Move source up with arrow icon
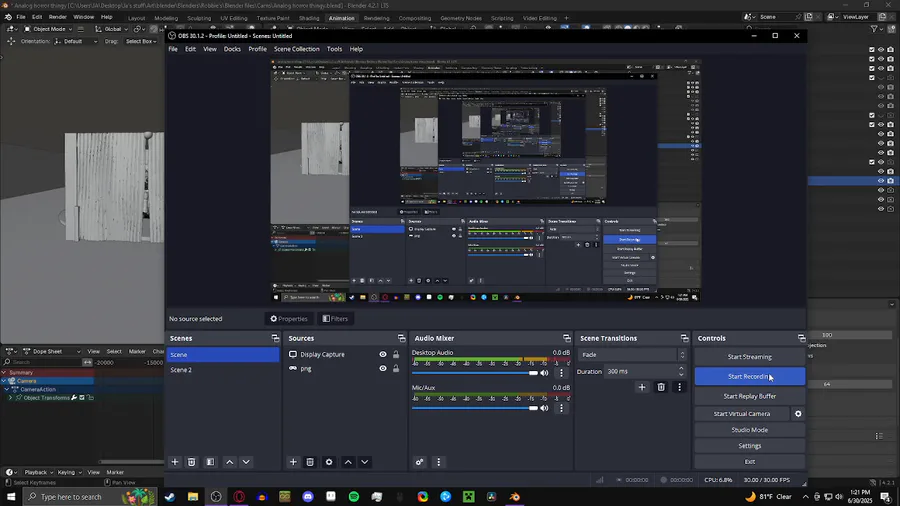This screenshot has width=900, height=506. (348, 462)
